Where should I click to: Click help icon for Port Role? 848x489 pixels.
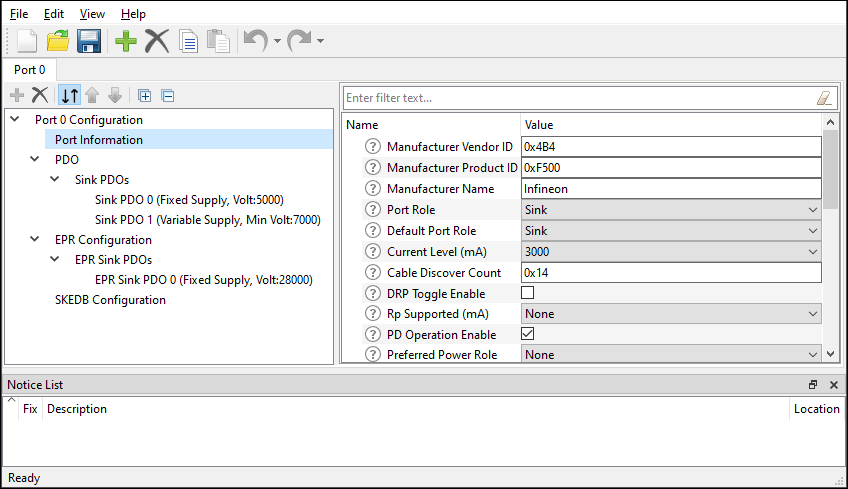click(x=373, y=209)
